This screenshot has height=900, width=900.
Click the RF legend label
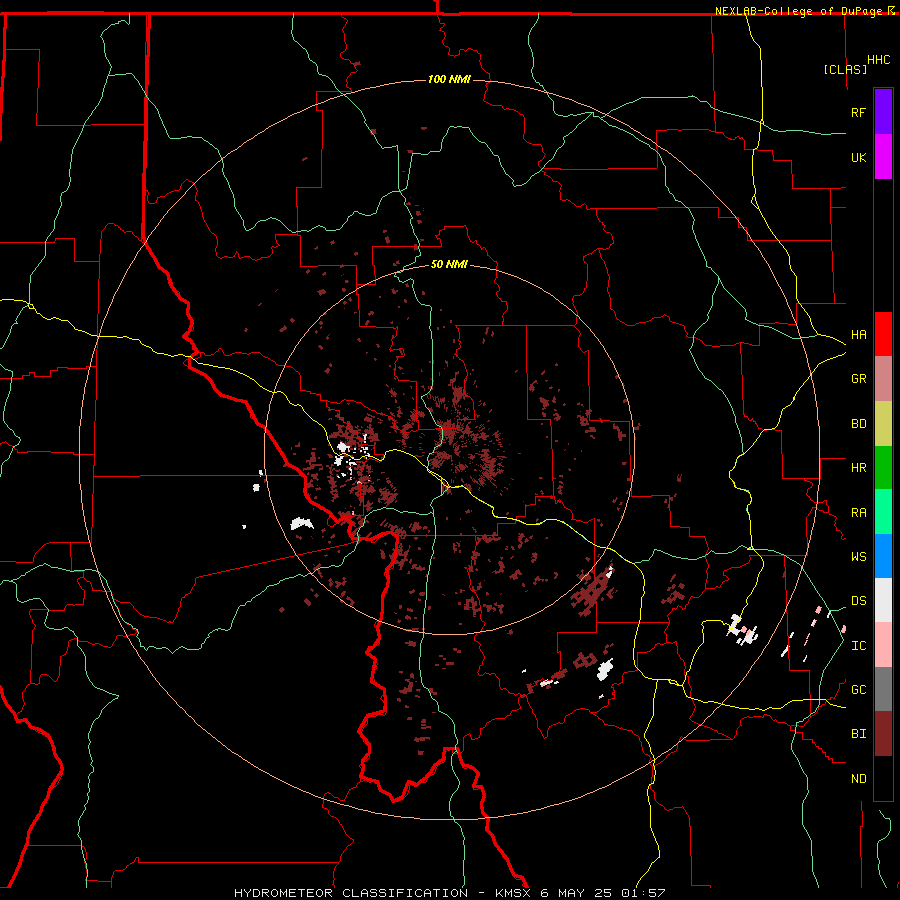click(x=858, y=112)
